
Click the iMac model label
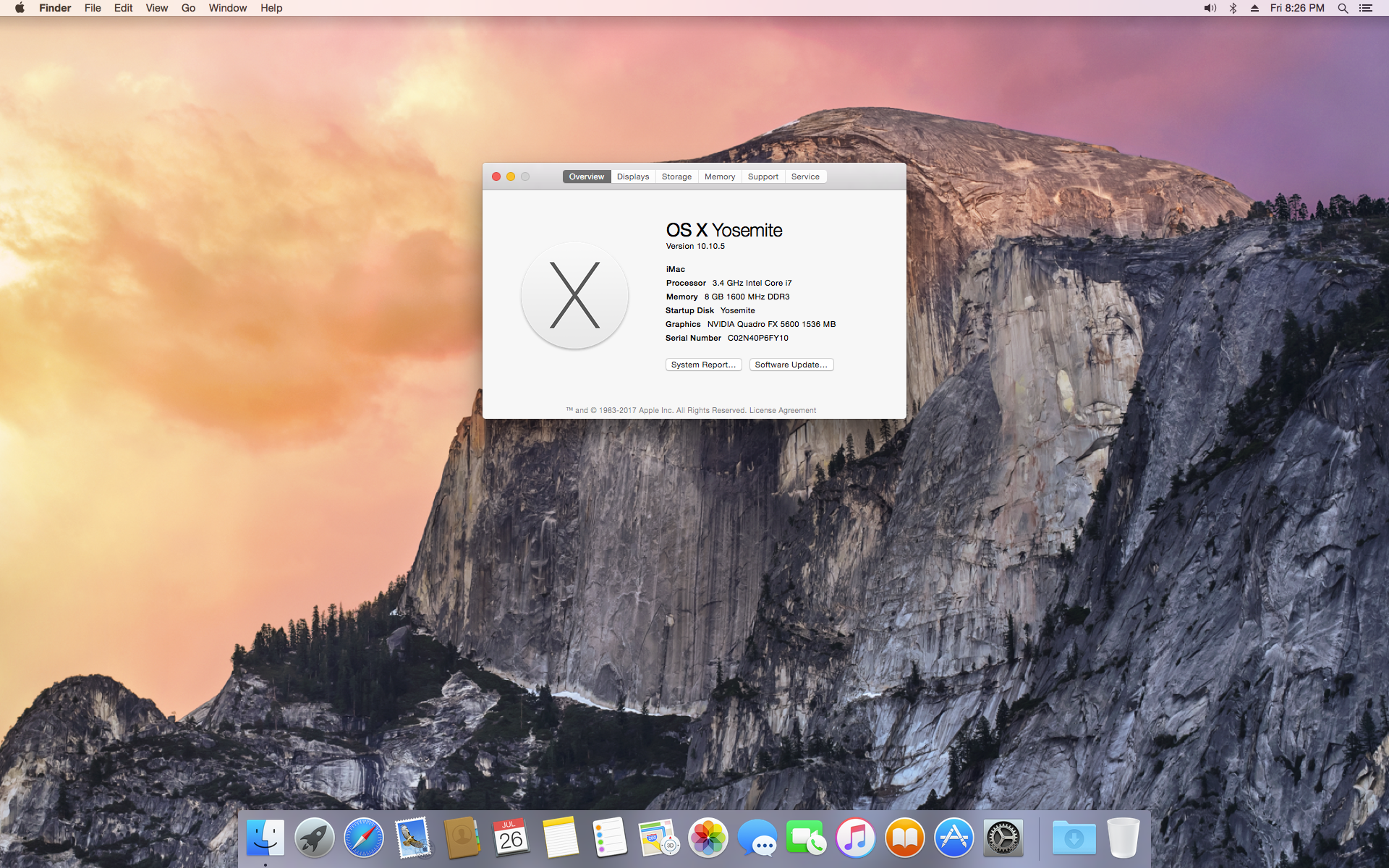(676, 269)
